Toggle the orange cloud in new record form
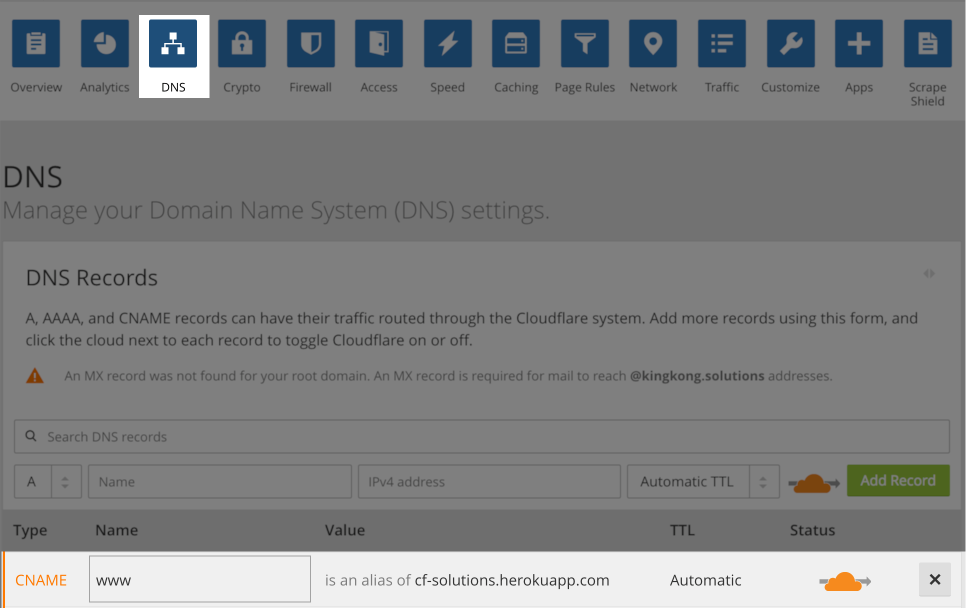 click(814, 482)
